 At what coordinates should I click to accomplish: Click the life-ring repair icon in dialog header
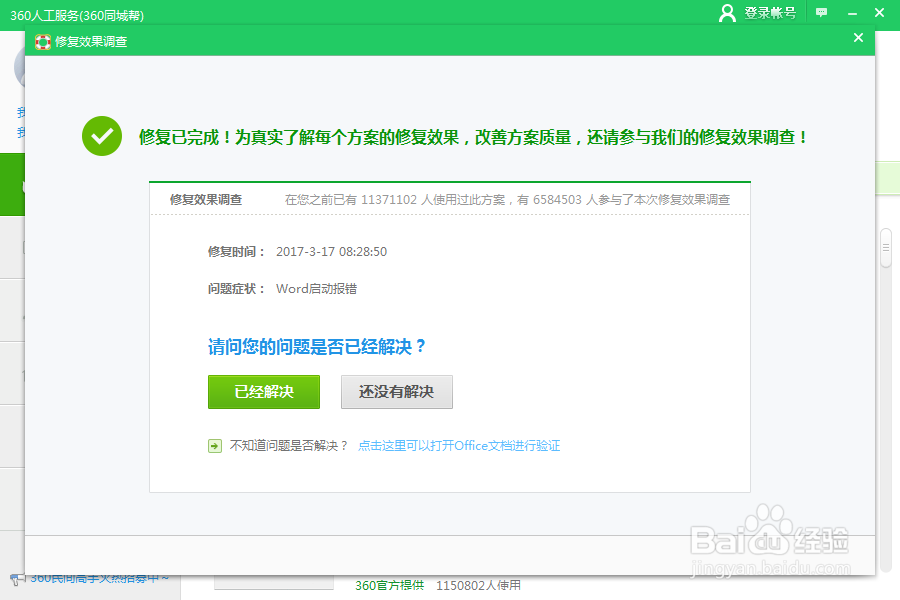click(x=41, y=42)
